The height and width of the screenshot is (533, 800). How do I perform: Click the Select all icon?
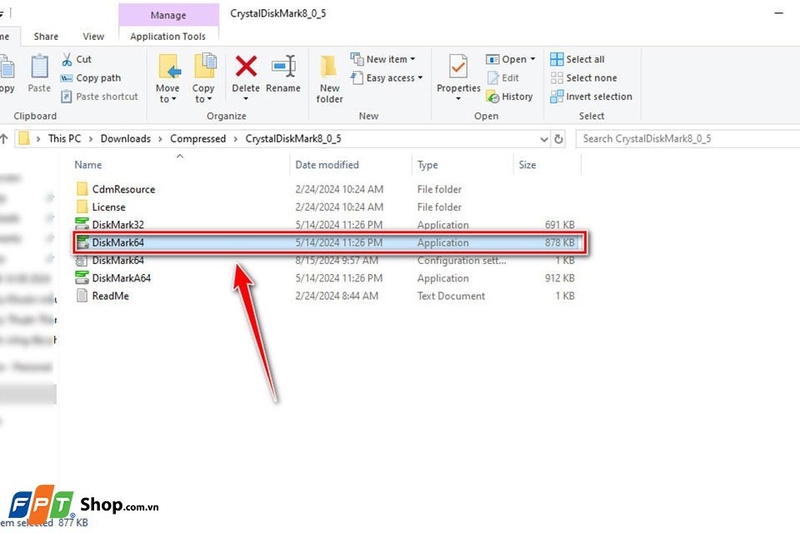[557, 59]
